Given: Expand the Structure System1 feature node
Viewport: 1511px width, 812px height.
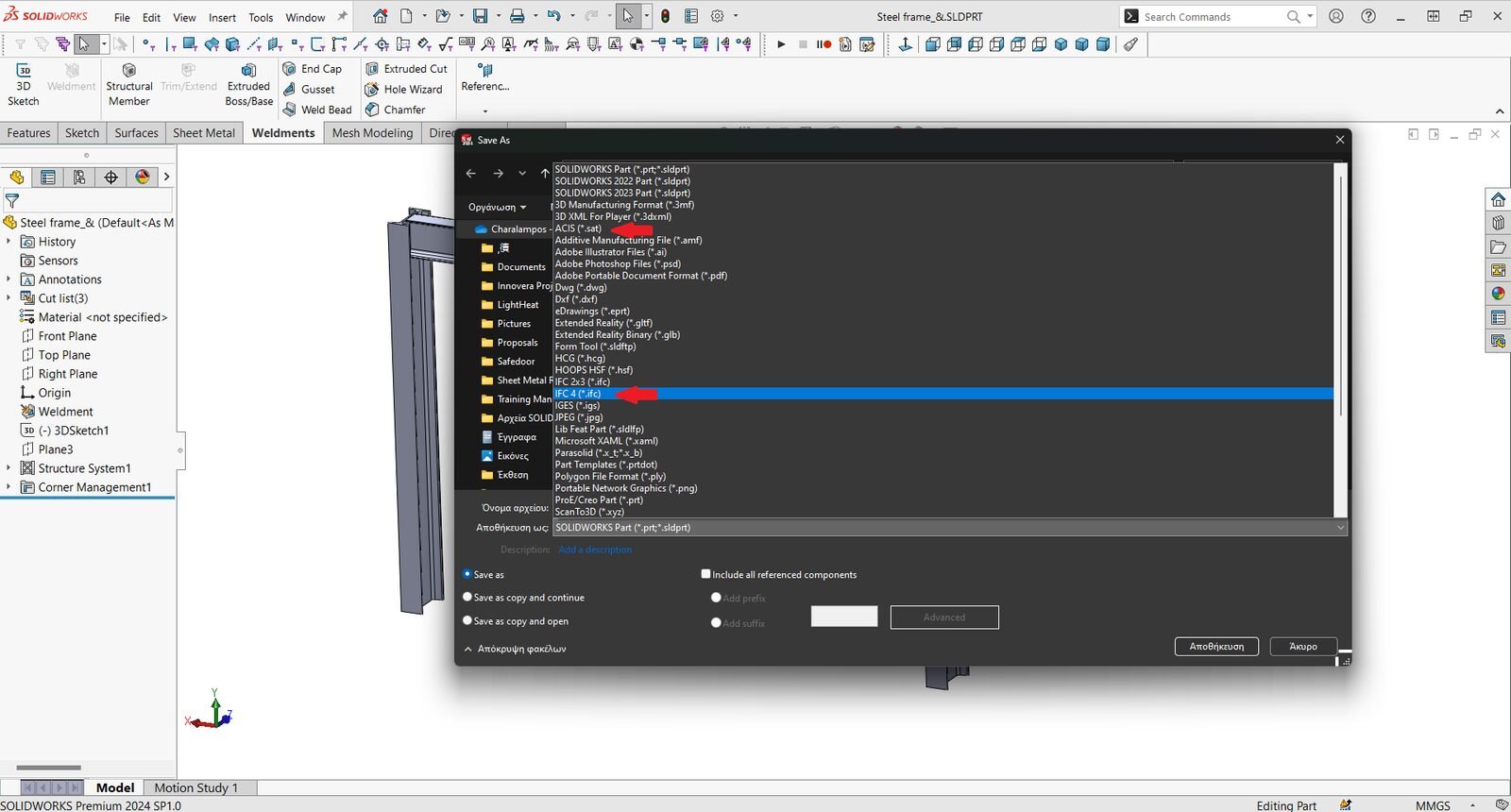Looking at the screenshot, I should [8, 468].
